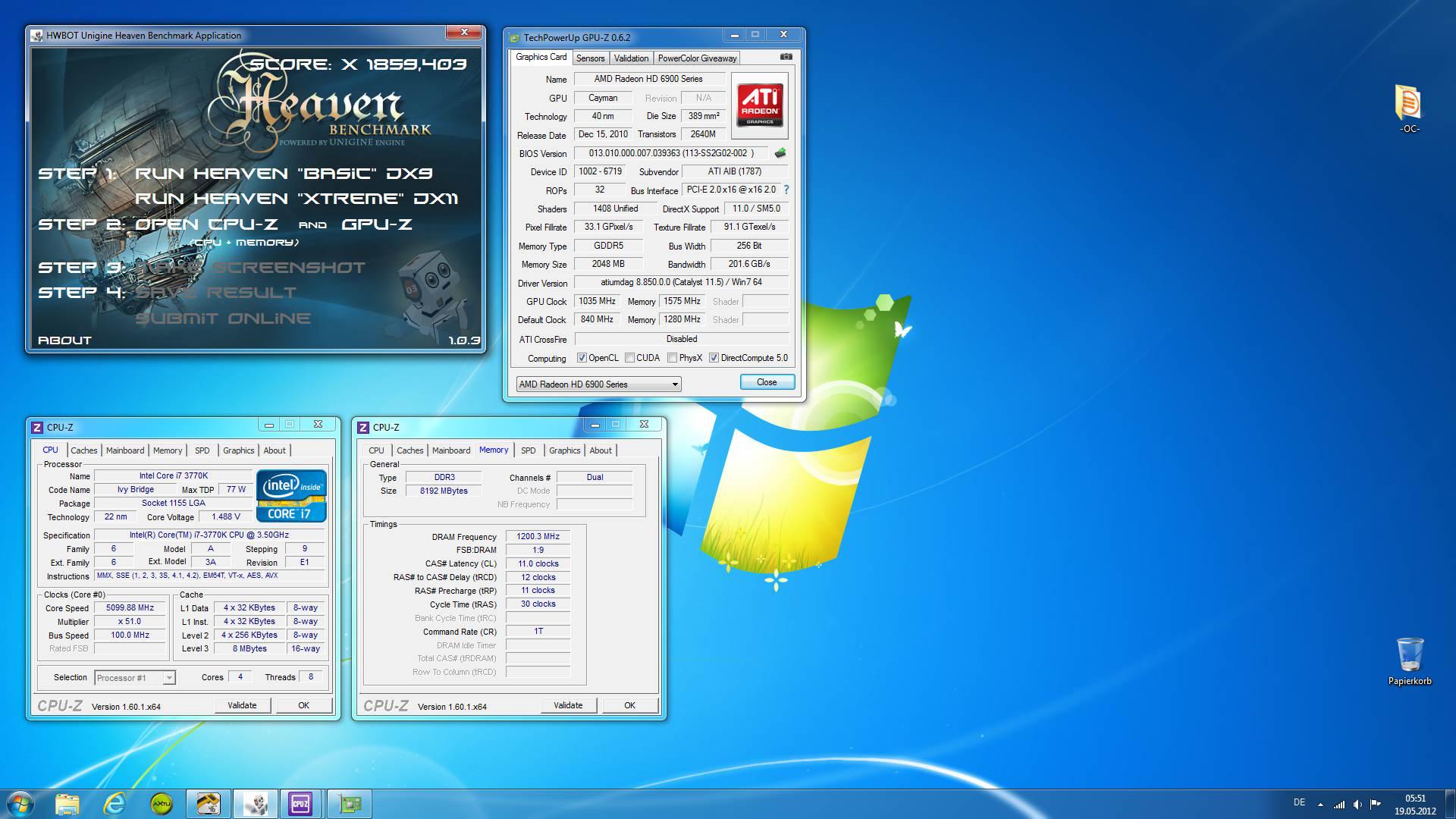This screenshot has height=819, width=1456.
Task: Open the Papierkorb recycle bin
Action: [x=1410, y=661]
